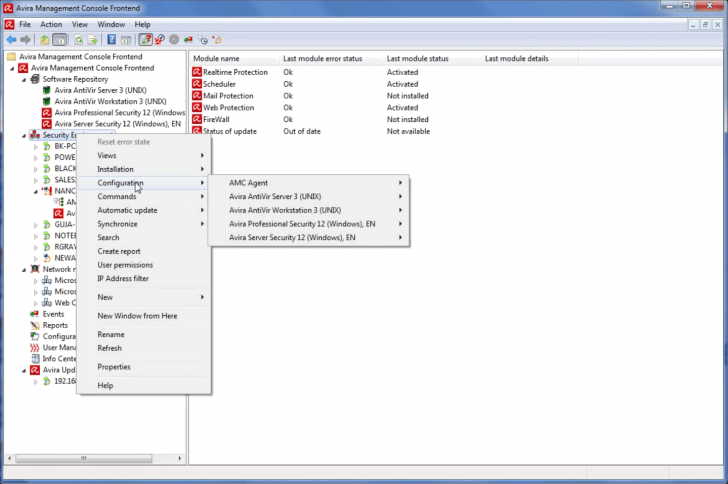Collapse the Security Environment tree node
Screen dimensions: 728x484
coord(24,135)
